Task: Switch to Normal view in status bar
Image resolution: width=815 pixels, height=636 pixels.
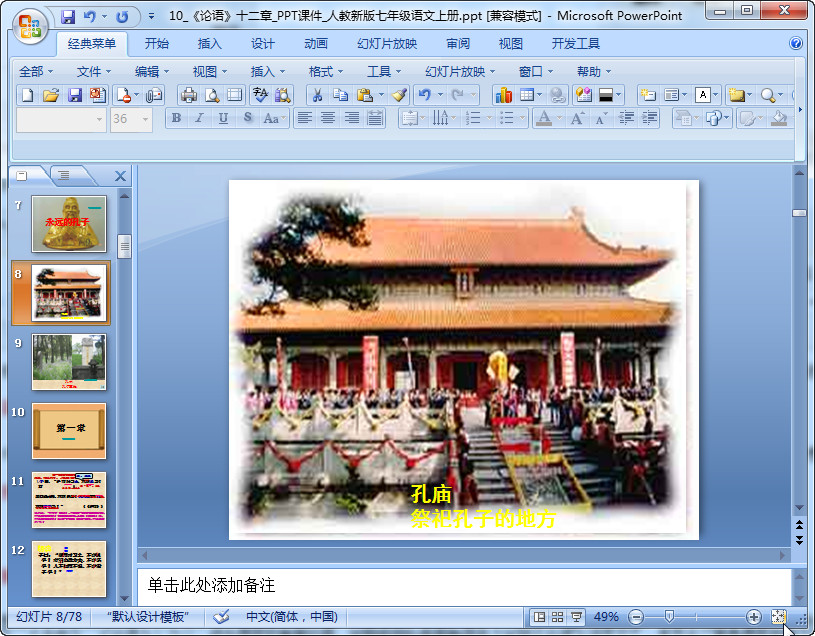Action: [x=540, y=617]
